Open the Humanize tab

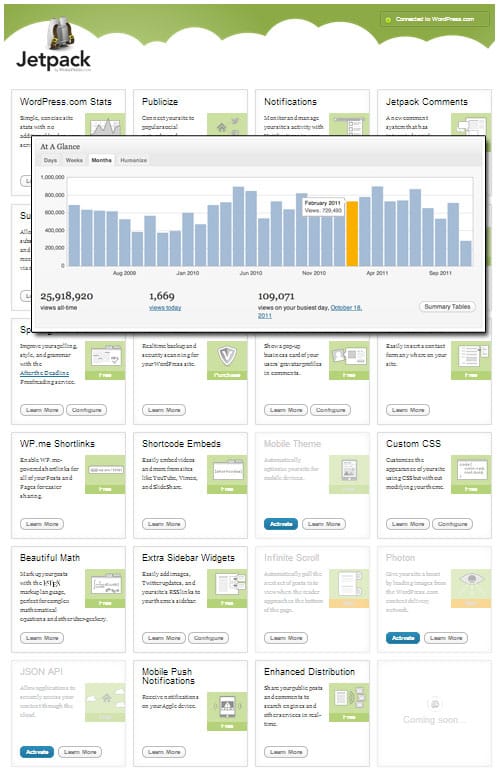[133, 161]
